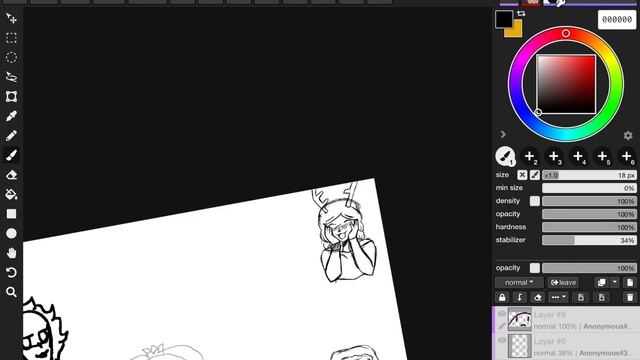Toggle the layer opacity checkbox
This screenshot has width=640, height=360.
[535, 268]
